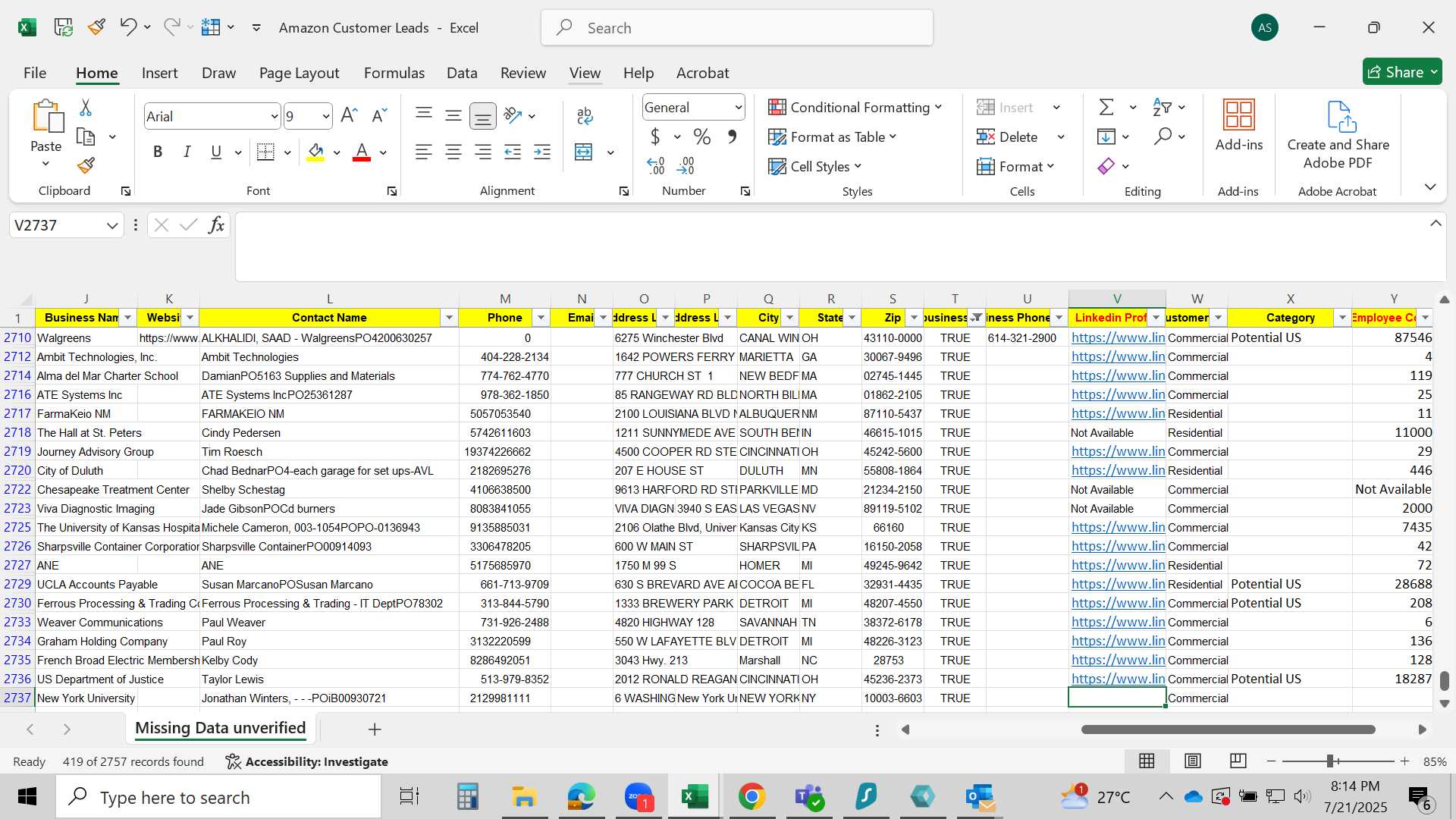The image size is (1456, 819).
Task: Open State column filter dropdown
Action: point(852,318)
